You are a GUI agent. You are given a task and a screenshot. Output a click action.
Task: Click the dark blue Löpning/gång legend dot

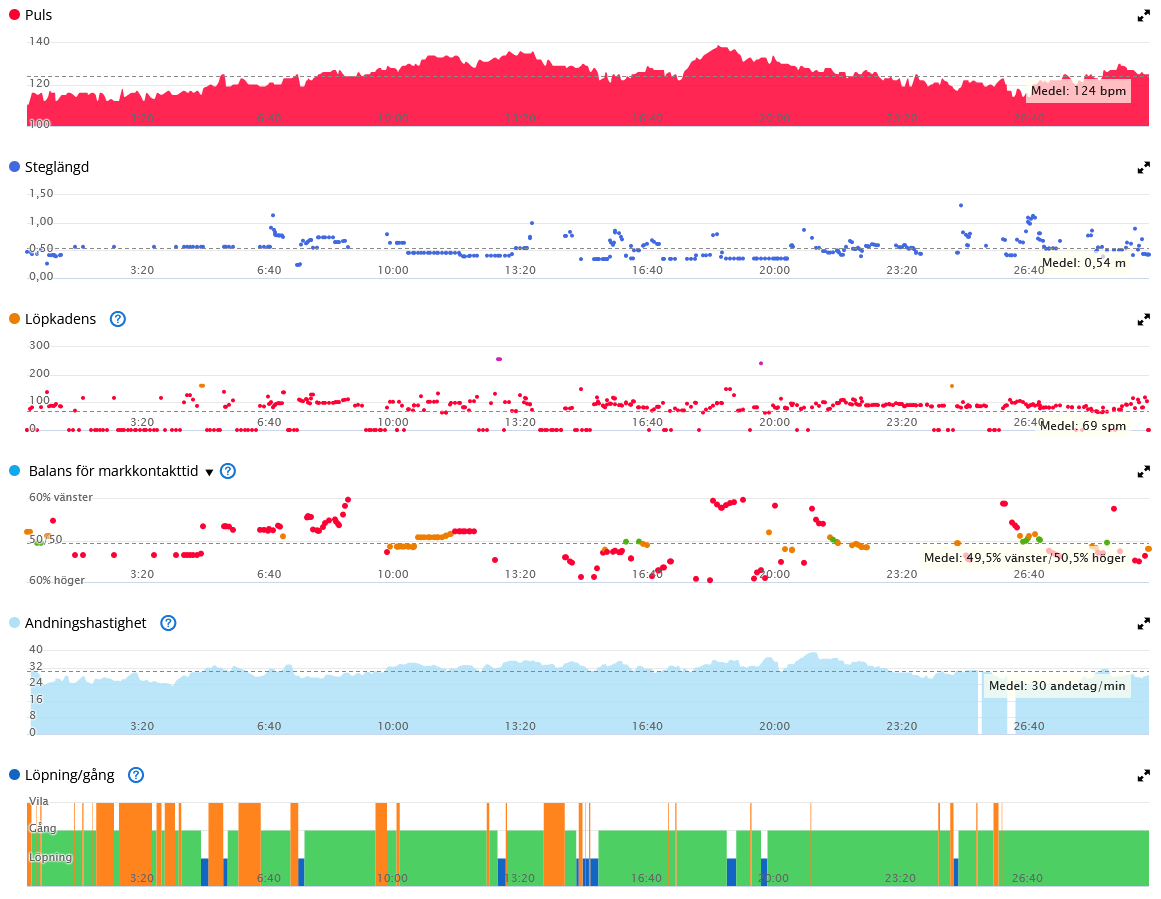[x=14, y=775]
